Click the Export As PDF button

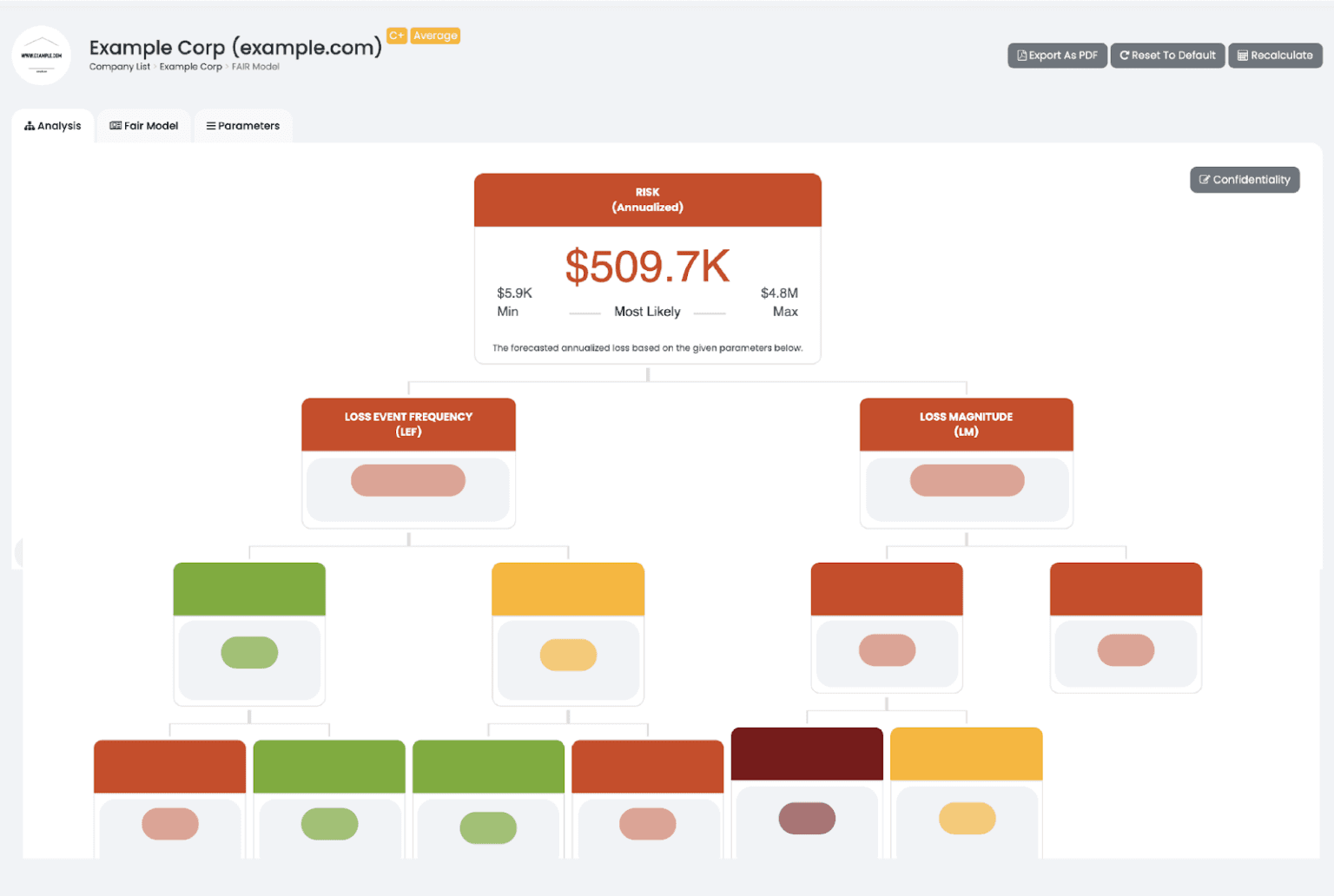point(1057,56)
